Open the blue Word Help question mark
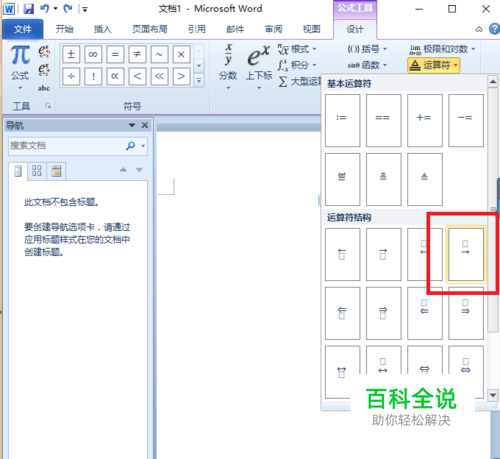The image size is (500, 459). 494,29
